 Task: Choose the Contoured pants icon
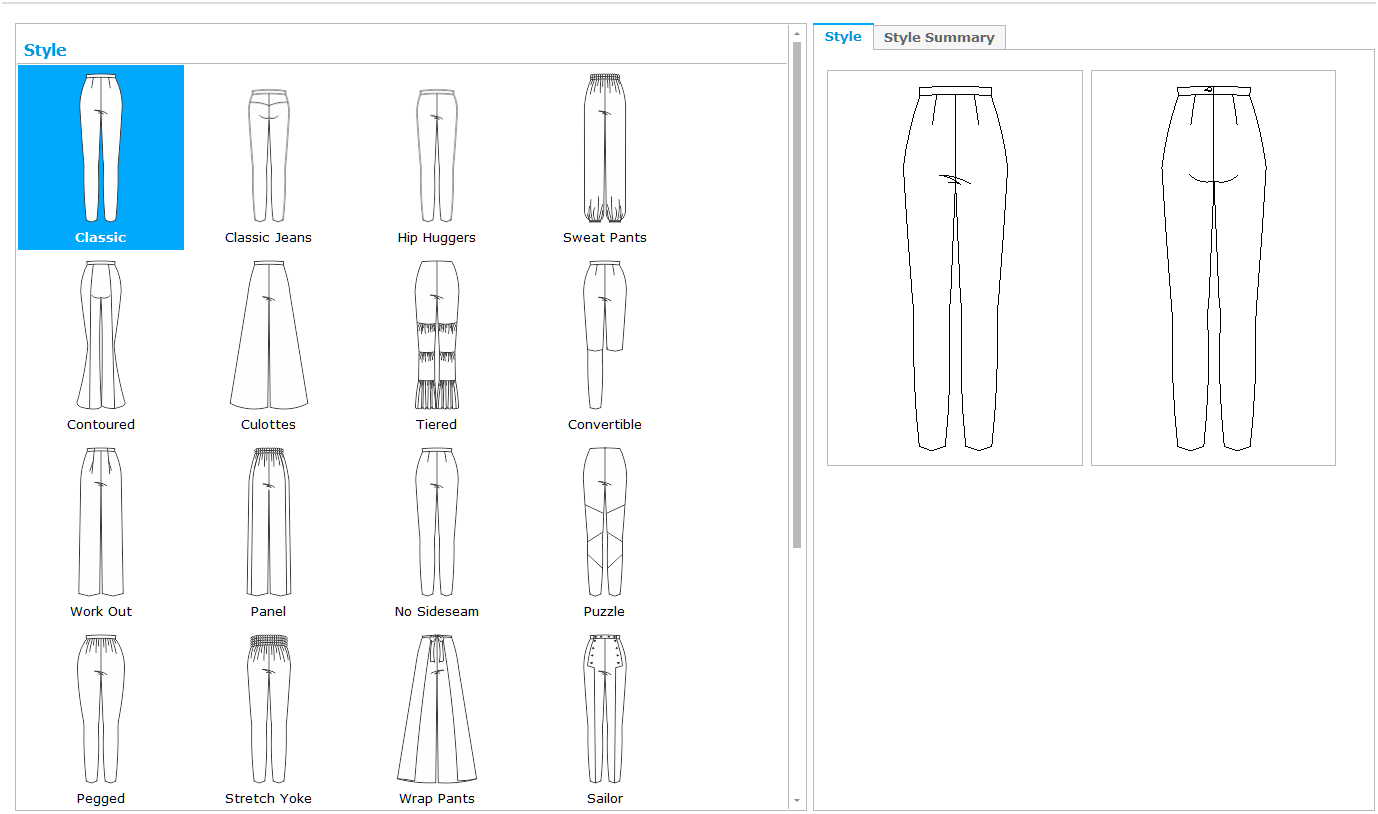(101, 334)
